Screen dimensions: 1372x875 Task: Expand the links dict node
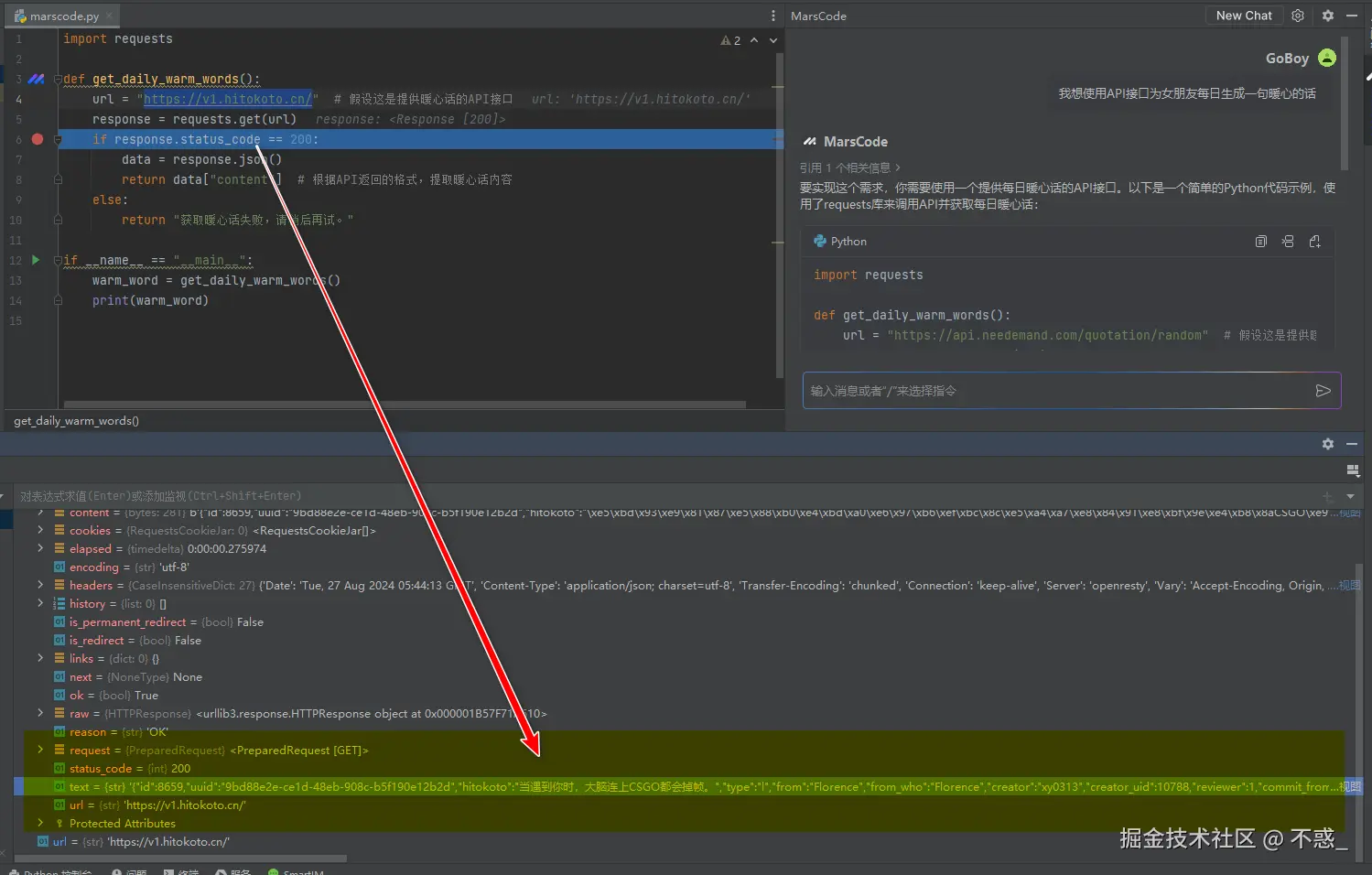pyautogui.click(x=40, y=659)
